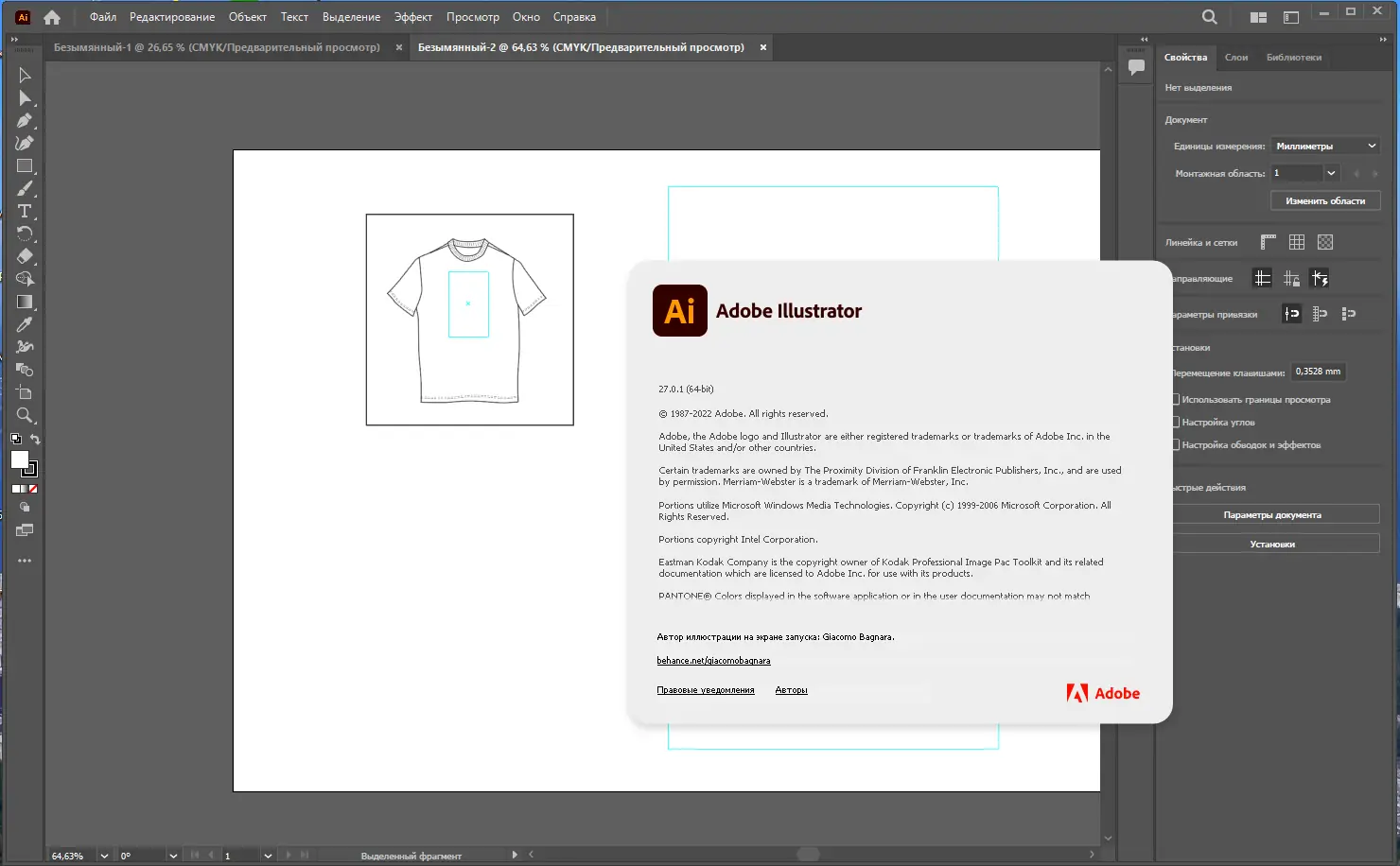Image resolution: width=1400 pixels, height=866 pixels.
Task: Enable 'Использовать границы просмотра' checkbox
Action: [x=1176, y=400]
